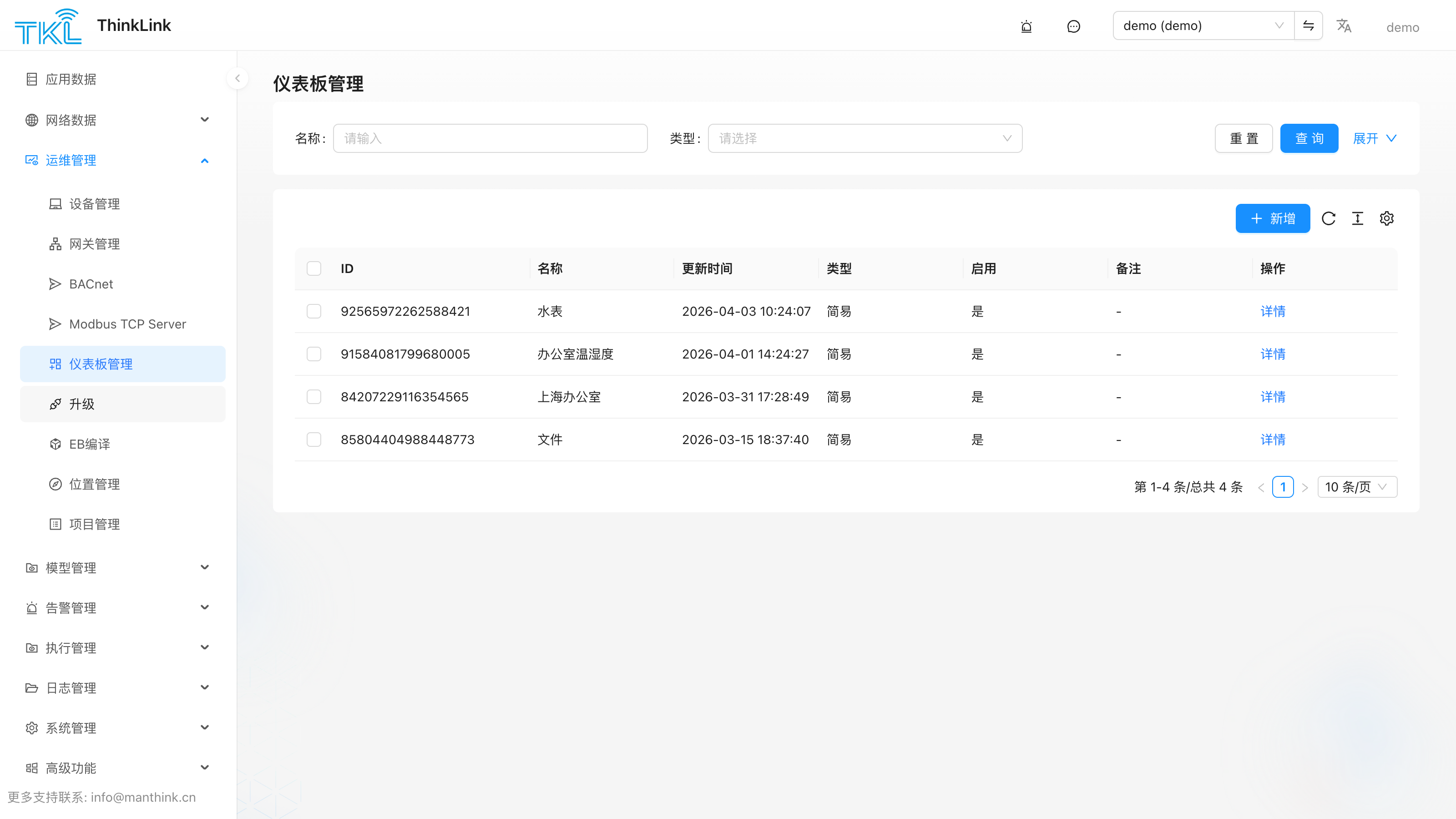
Task: Open the 网关管理 menu item
Action: point(123,244)
